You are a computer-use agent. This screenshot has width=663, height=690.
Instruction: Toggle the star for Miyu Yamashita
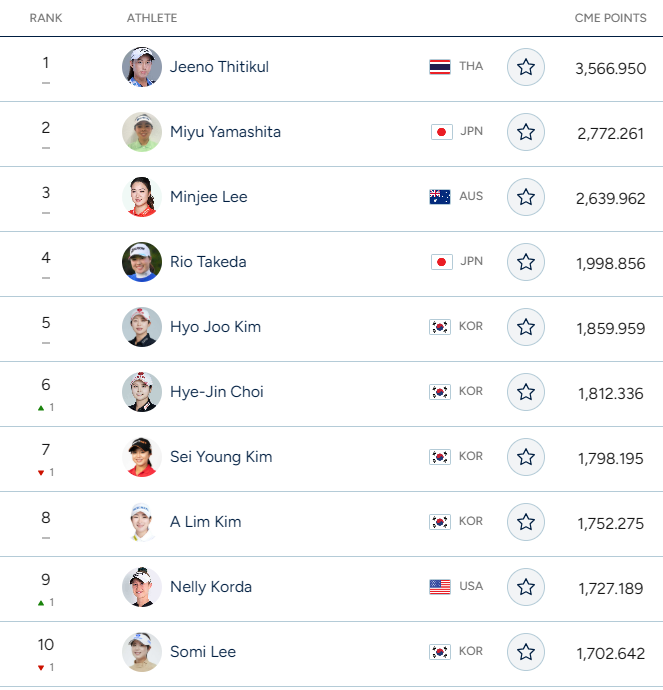click(526, 133)
